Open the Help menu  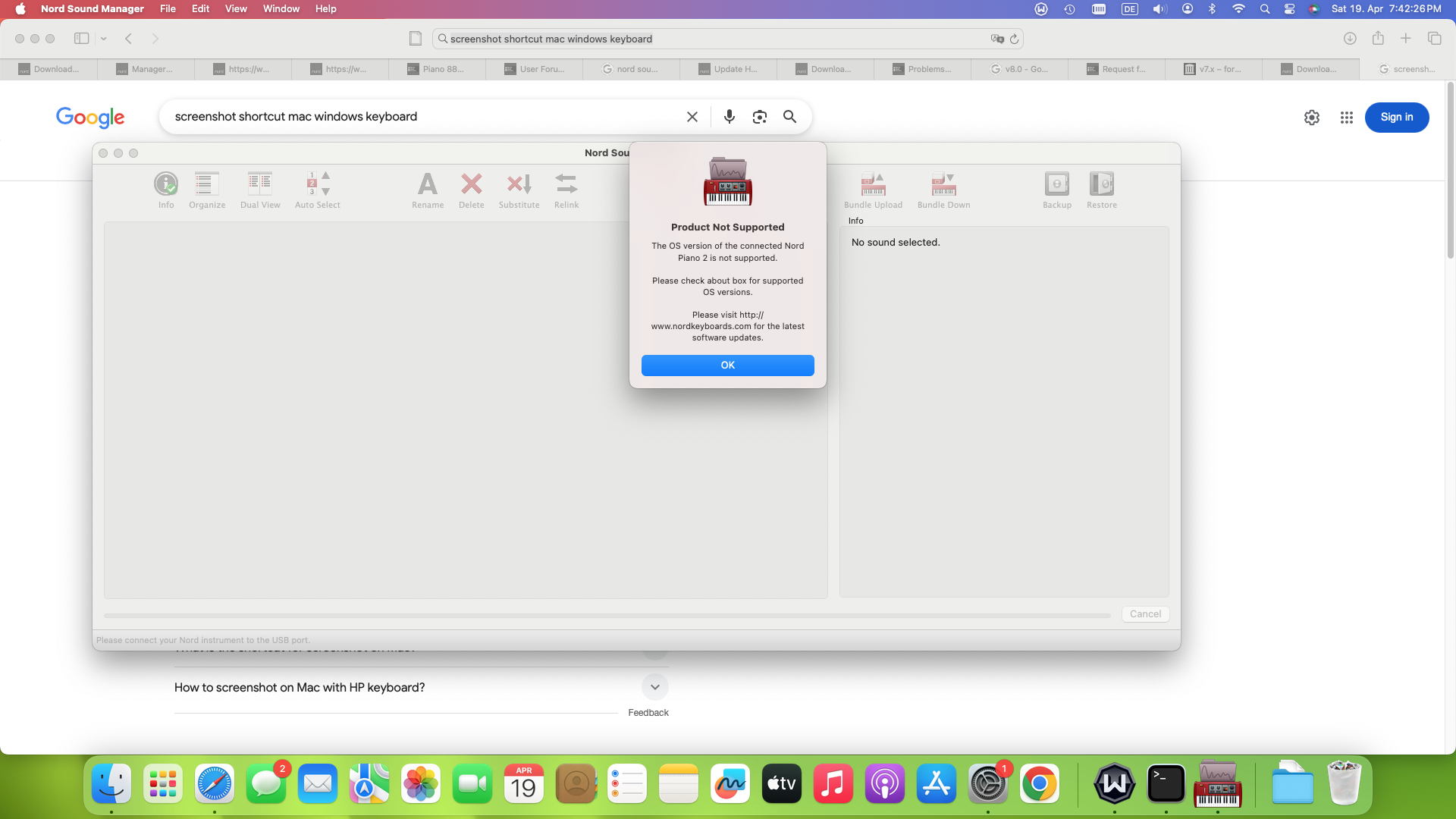(x=325, y=9)
